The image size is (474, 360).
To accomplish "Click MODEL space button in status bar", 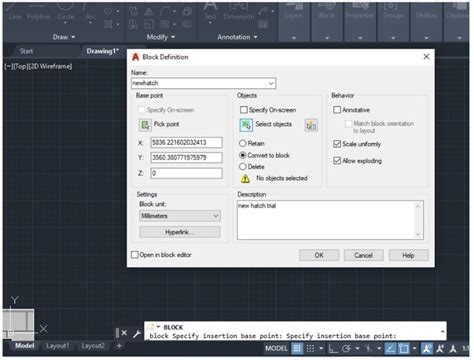I will pyautogui.click(x=276, y=348).
